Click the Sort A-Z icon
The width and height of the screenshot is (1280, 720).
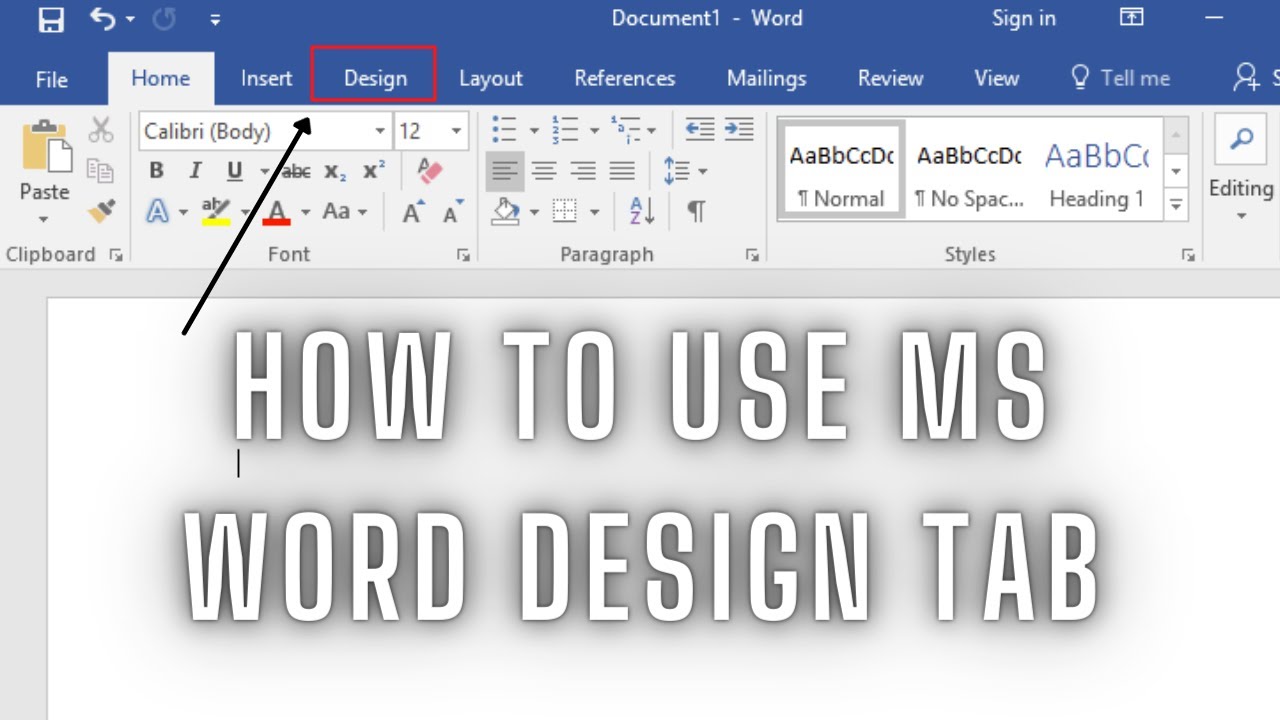pos(642,211)
